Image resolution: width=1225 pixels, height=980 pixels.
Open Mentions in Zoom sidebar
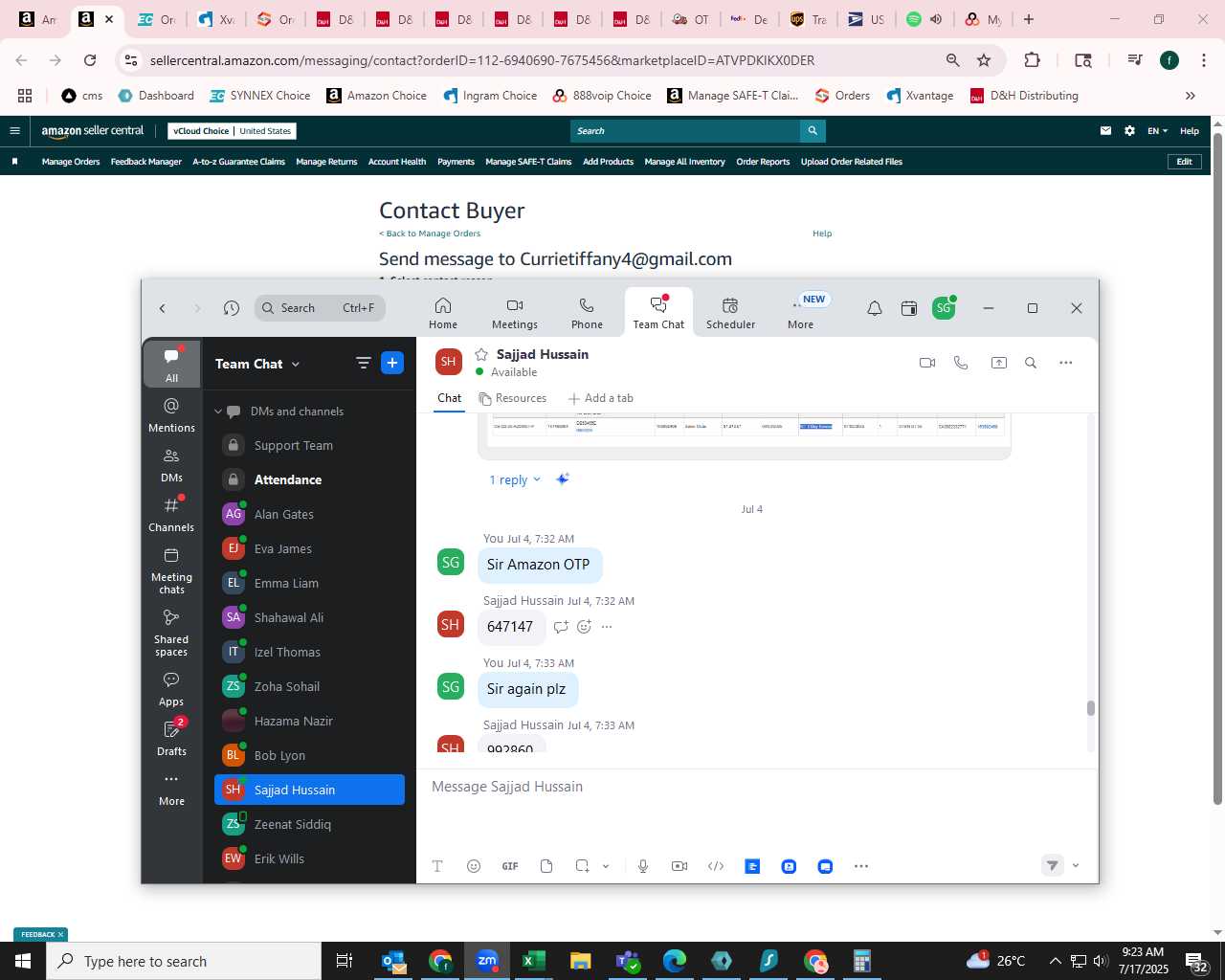coord(172,415)
